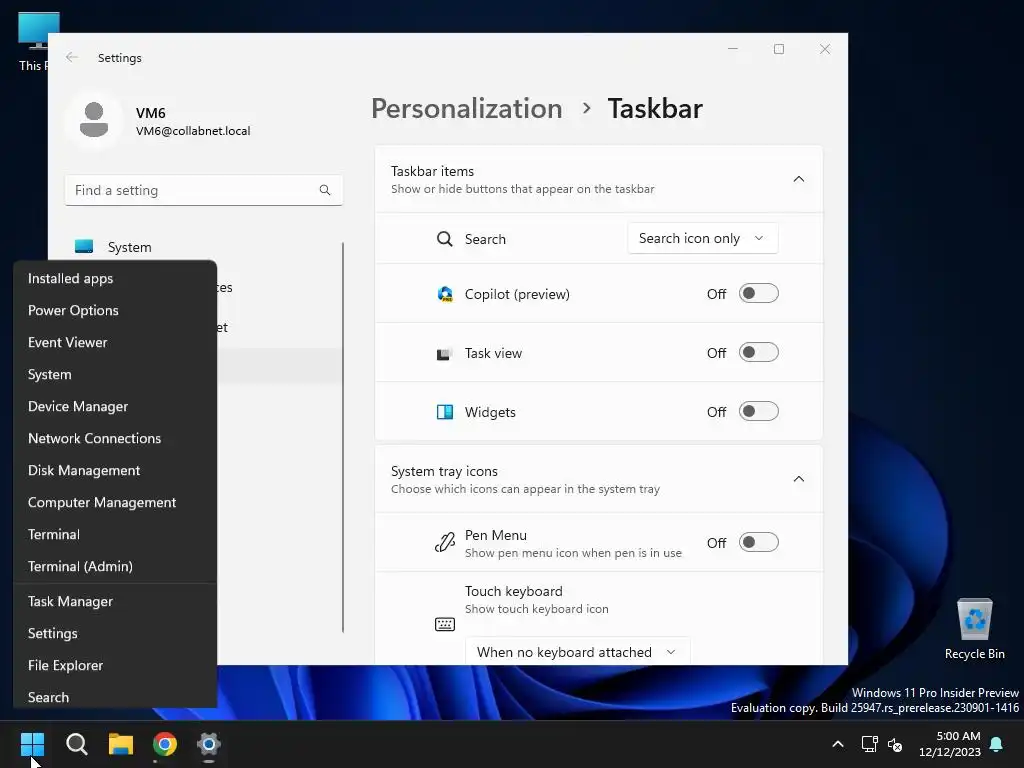Click the Settings gear taskbar icon
Viewport: 1024px width, 768px height.
coord(209,744)
